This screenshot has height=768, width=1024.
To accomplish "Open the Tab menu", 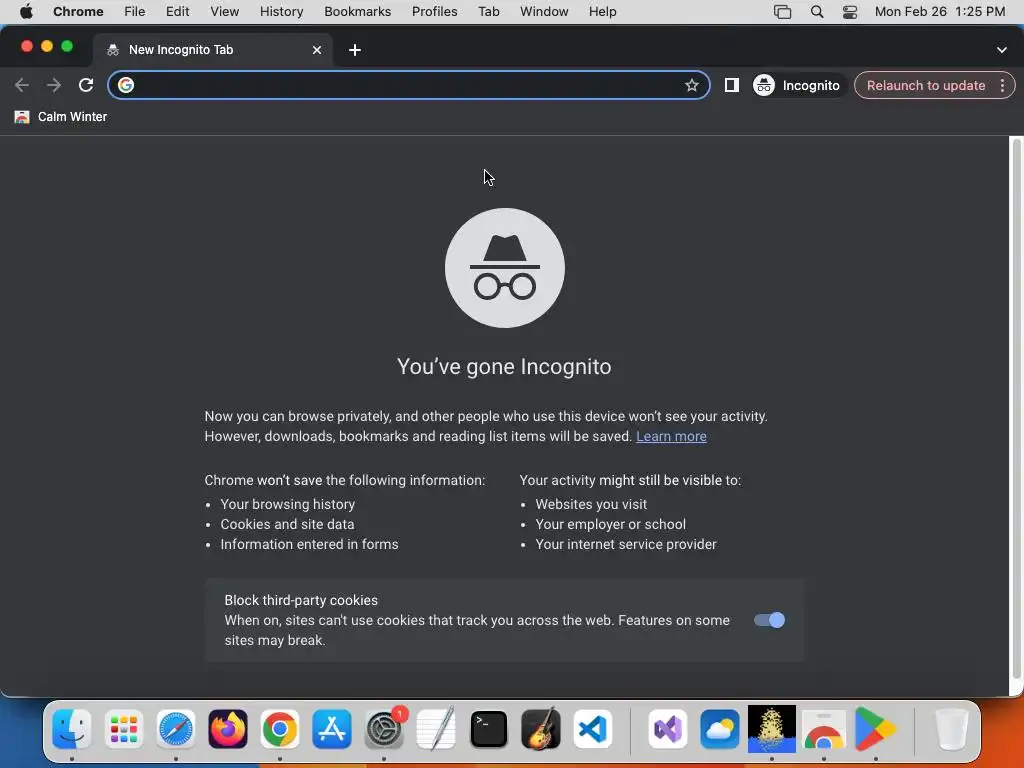I will click(488, 12).
